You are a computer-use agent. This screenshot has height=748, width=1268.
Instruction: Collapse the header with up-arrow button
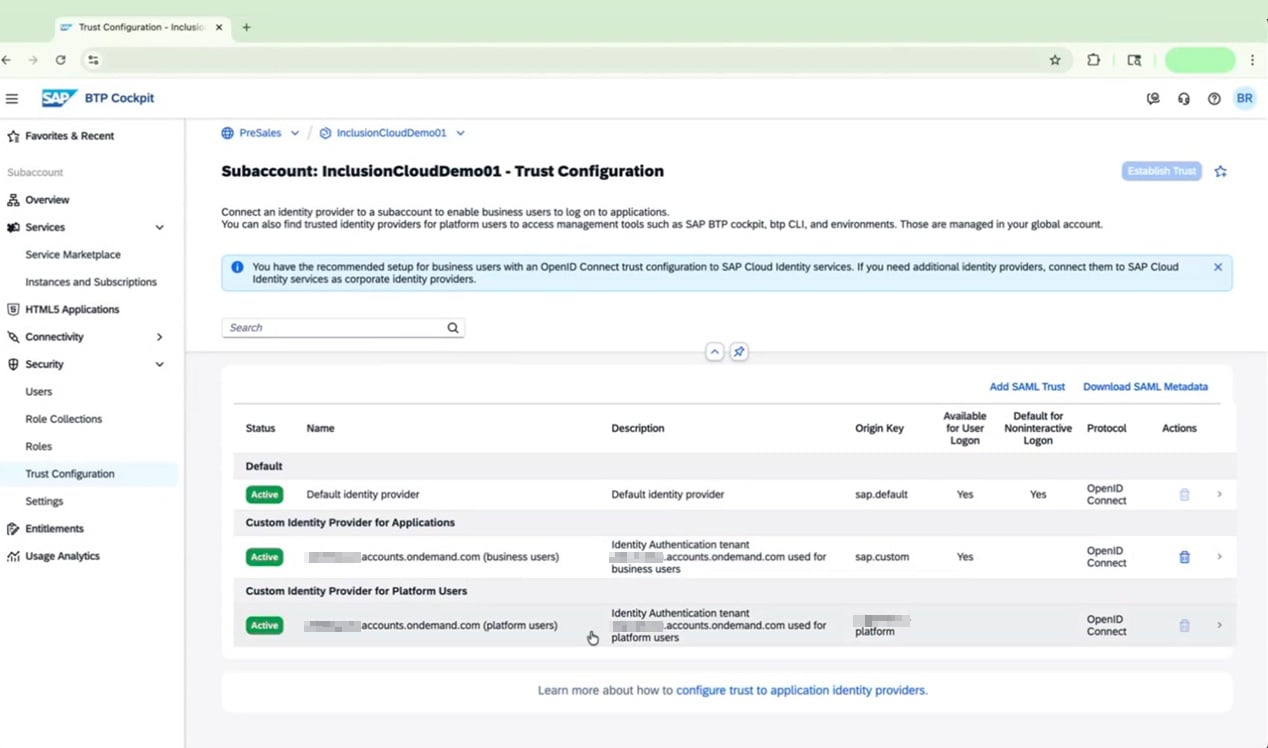pyautogui.click(x=714, y=352)
